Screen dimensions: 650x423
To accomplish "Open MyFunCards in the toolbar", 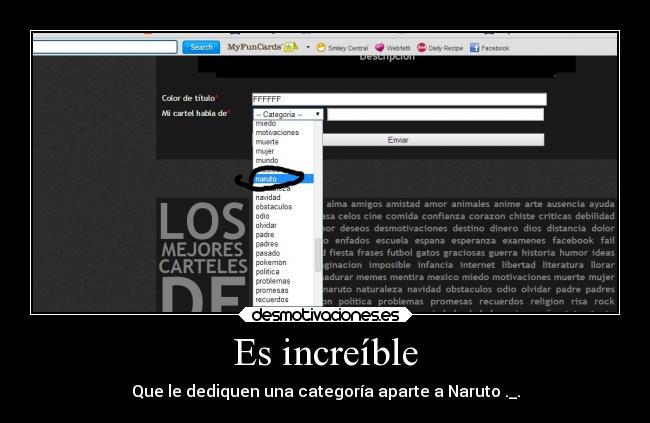I will [x=254, y=47].
